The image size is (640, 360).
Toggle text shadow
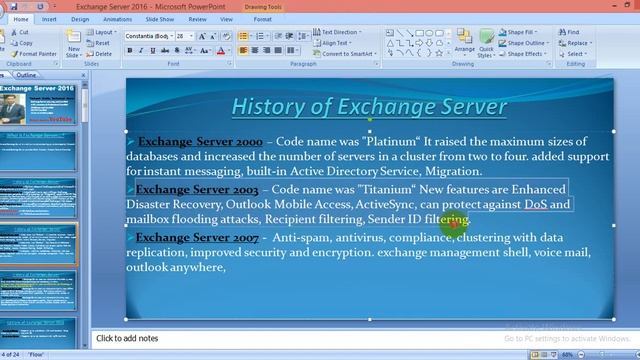coord(177,51)
